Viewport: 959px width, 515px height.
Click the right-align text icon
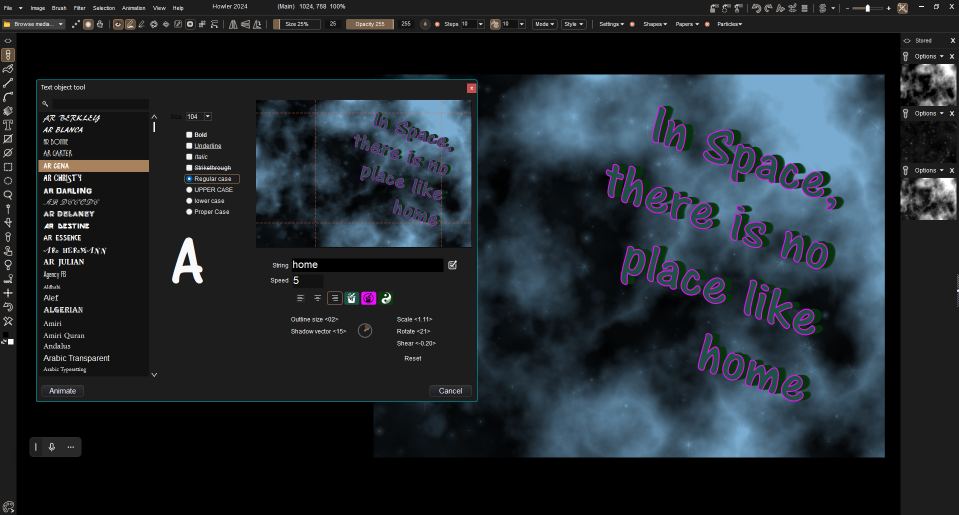tap(335, 298)
